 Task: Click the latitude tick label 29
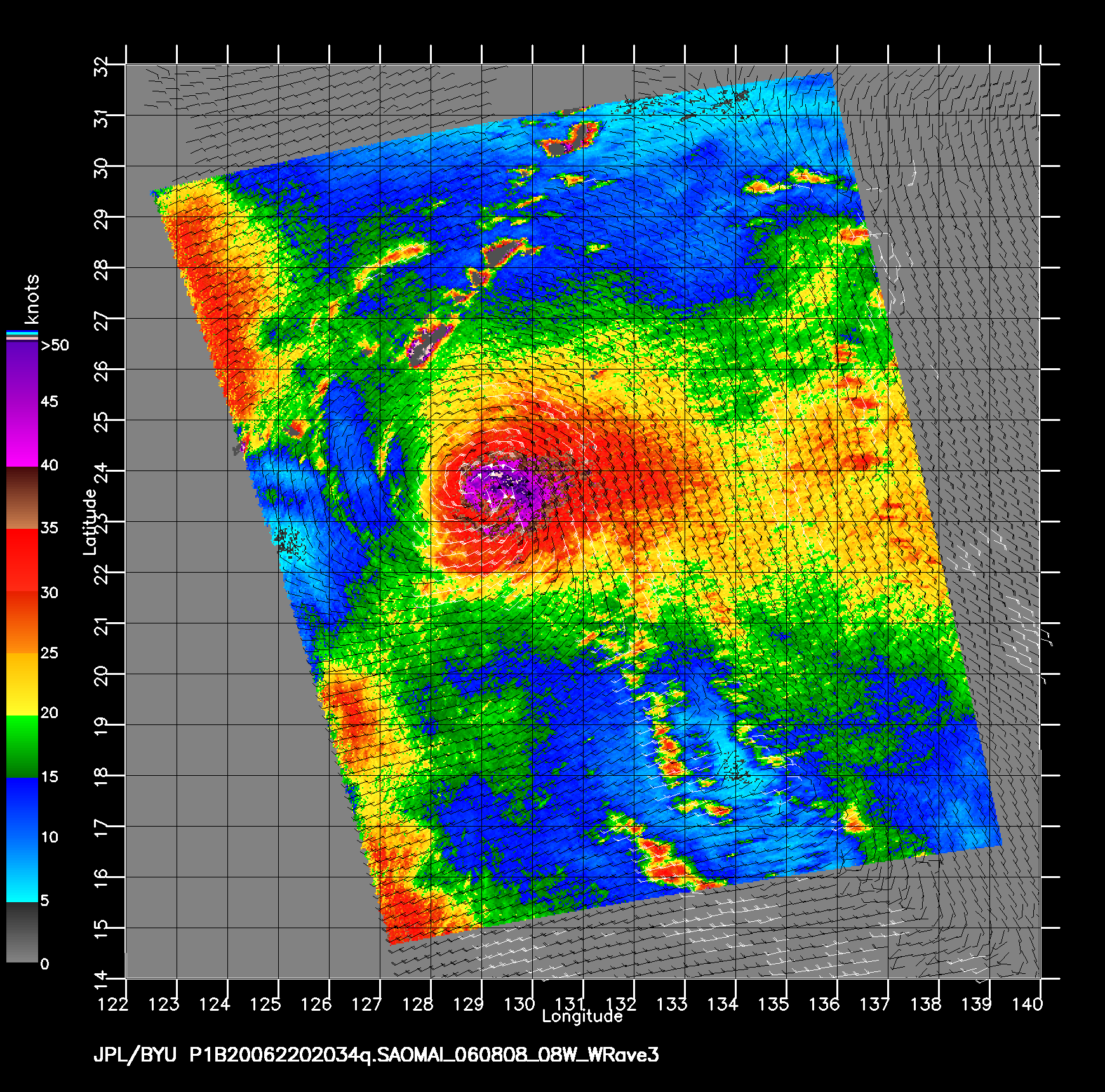(102, 218)
